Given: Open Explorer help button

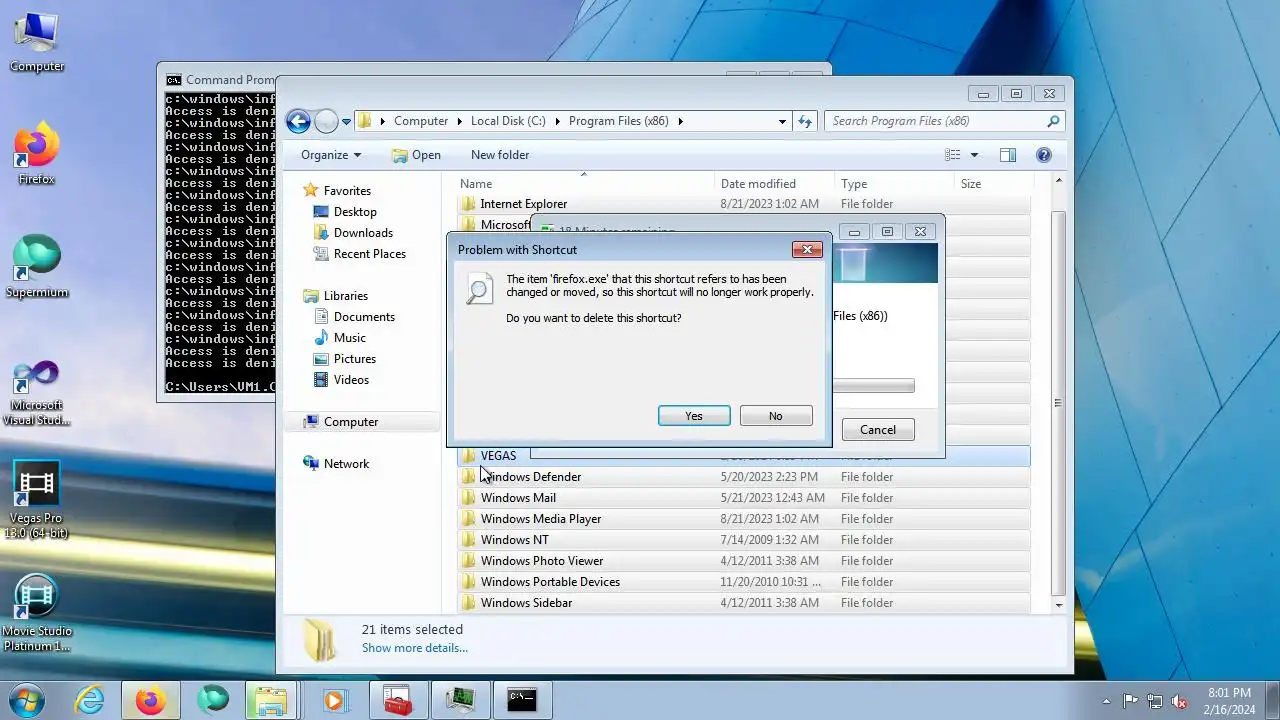Looking at the screenshot, I should 1044,155.
